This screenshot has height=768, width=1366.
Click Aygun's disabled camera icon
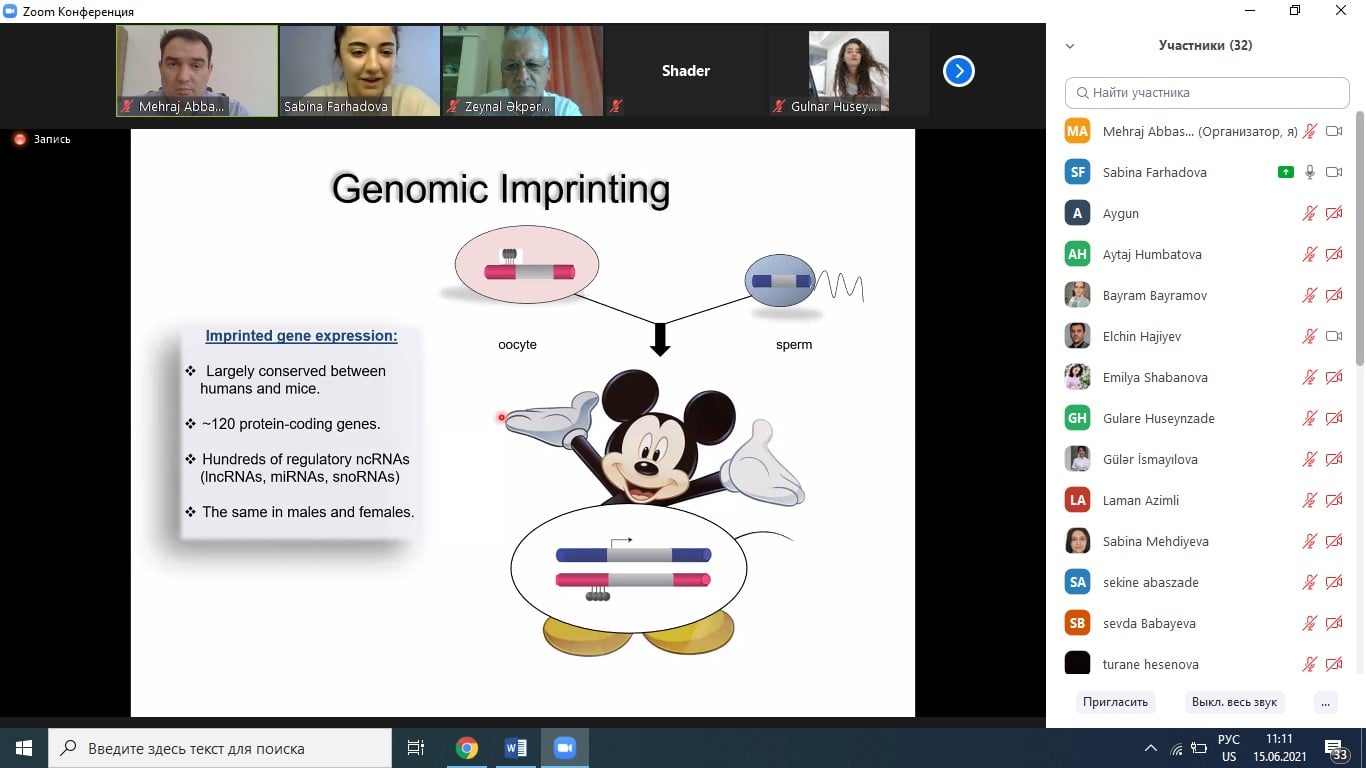click(1334, 213)
